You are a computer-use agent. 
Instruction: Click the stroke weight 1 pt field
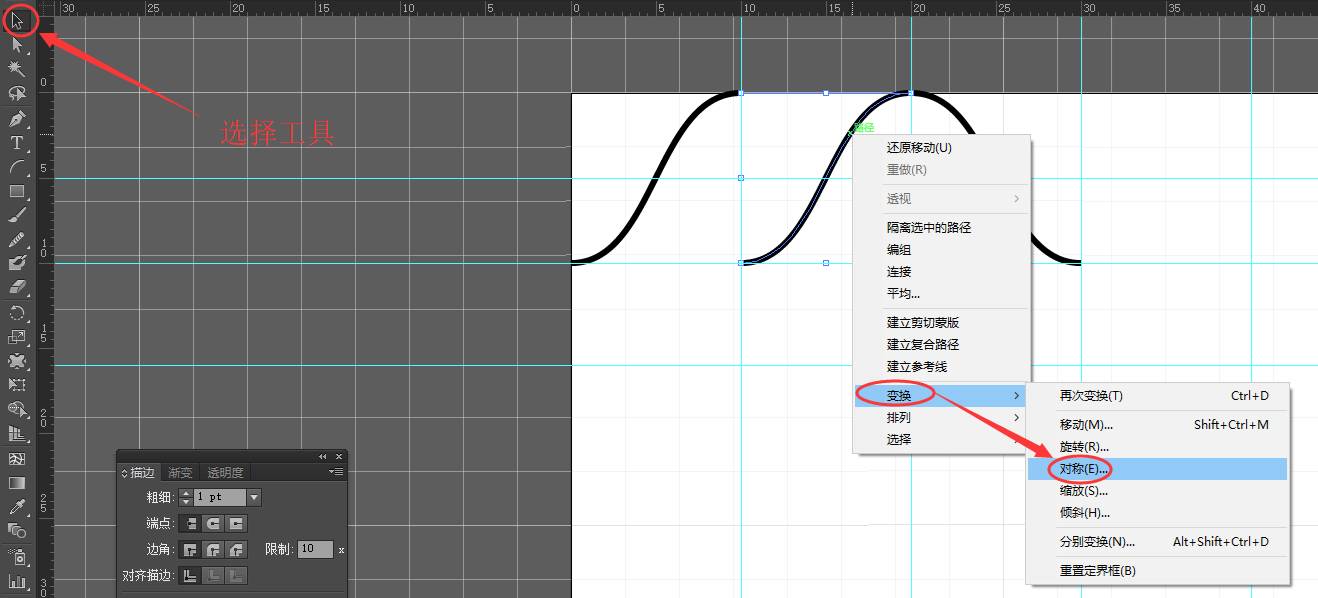tap(219, 497)
